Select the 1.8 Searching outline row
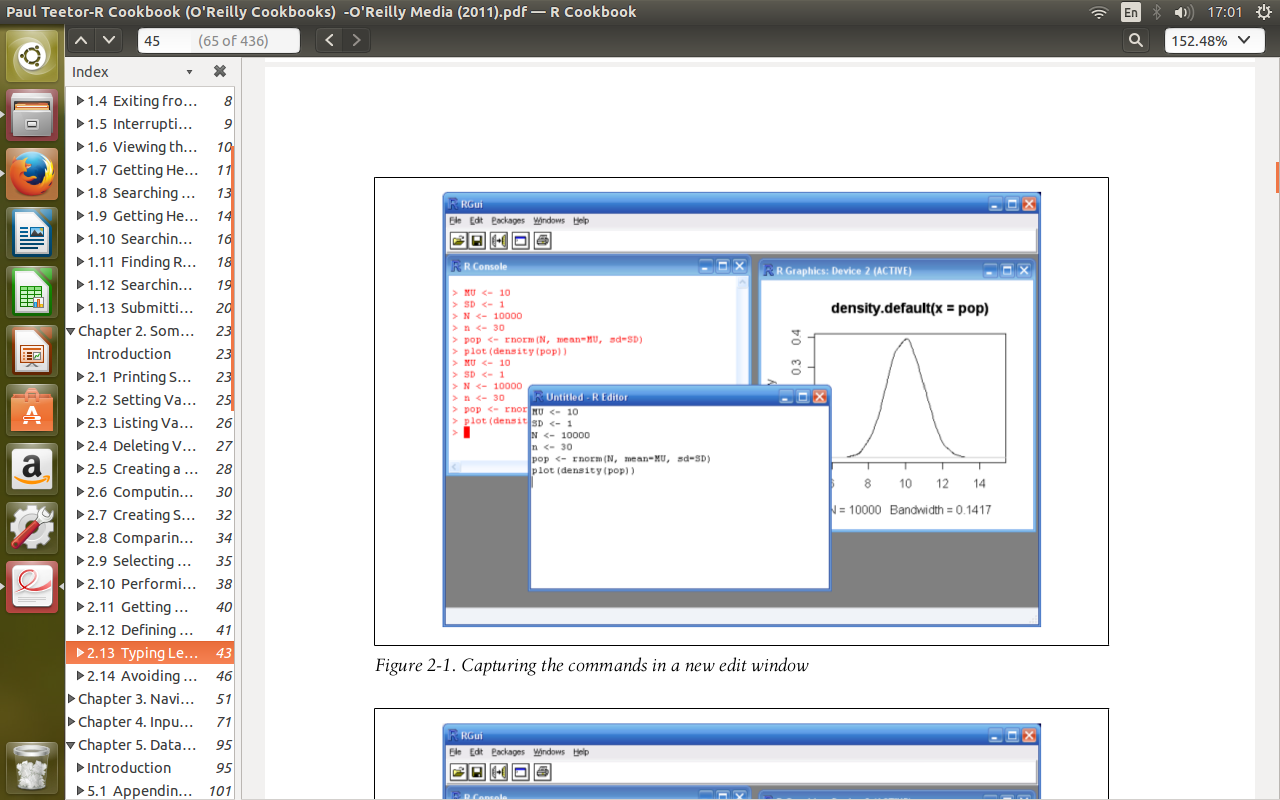This screenshot has height=800, width=1280. point(150,193)
